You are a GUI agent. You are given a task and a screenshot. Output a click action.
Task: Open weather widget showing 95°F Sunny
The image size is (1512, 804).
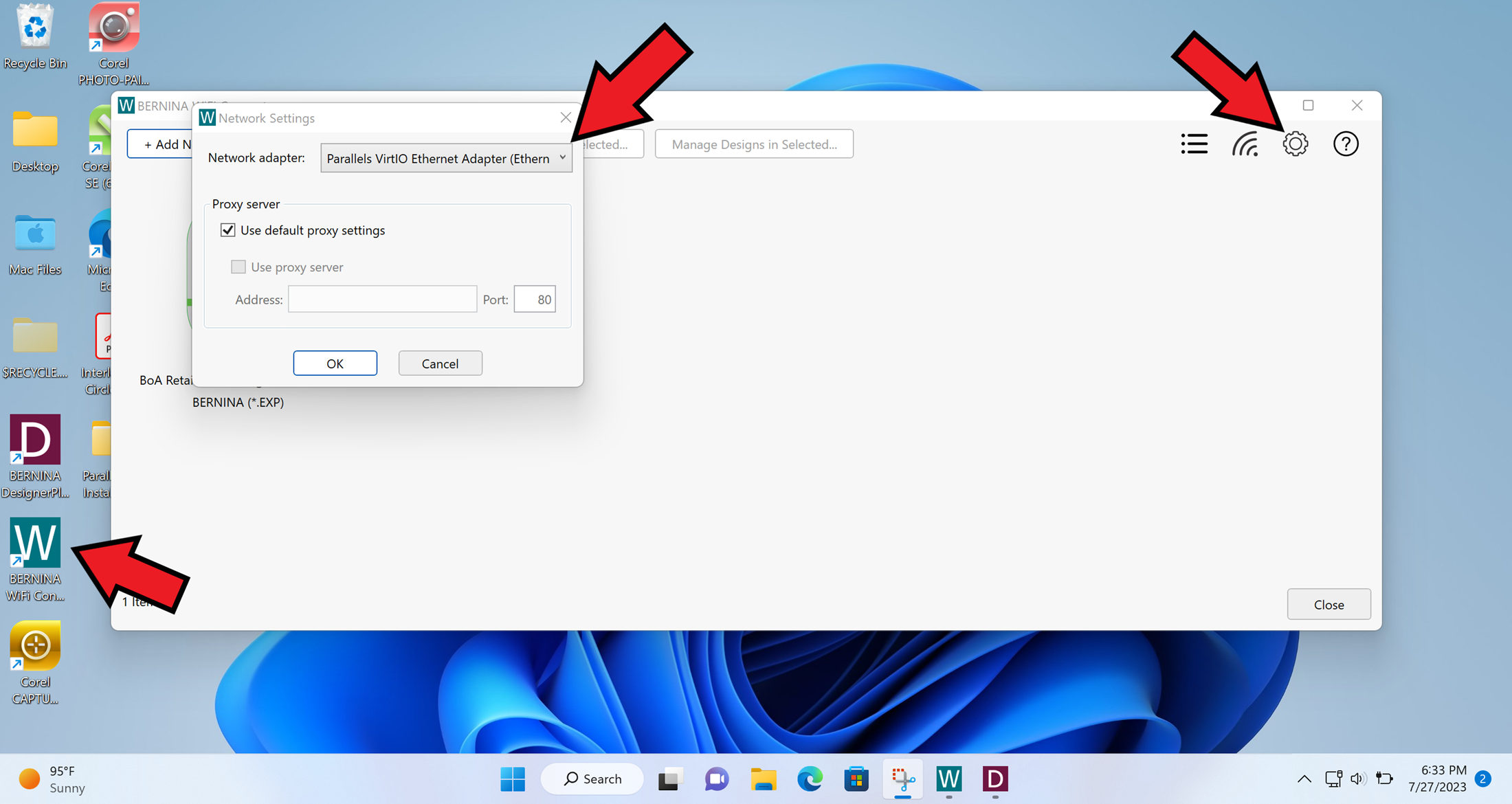point(52,779)
